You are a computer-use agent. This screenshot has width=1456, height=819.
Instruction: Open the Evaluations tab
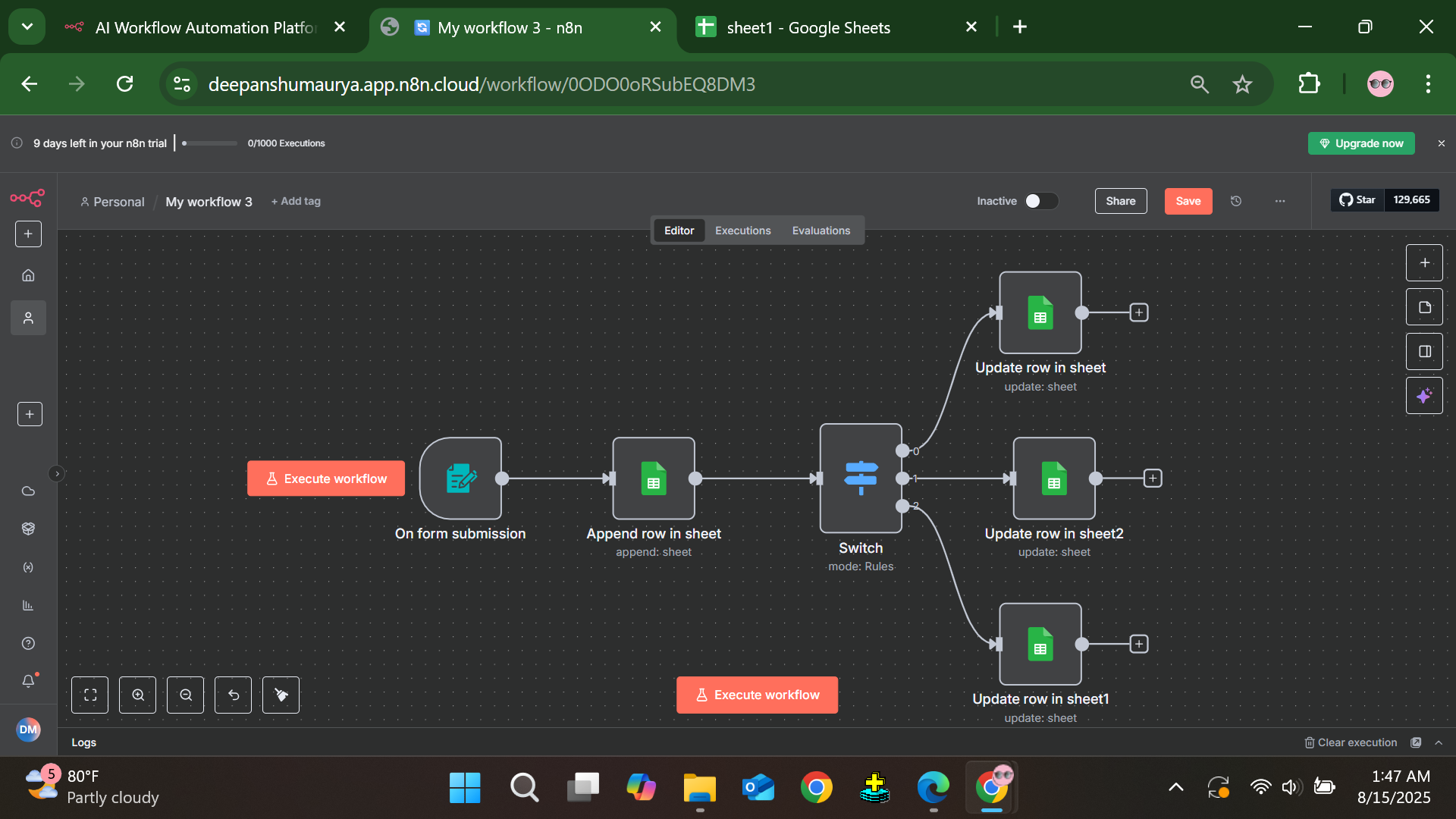coord(821,230)
